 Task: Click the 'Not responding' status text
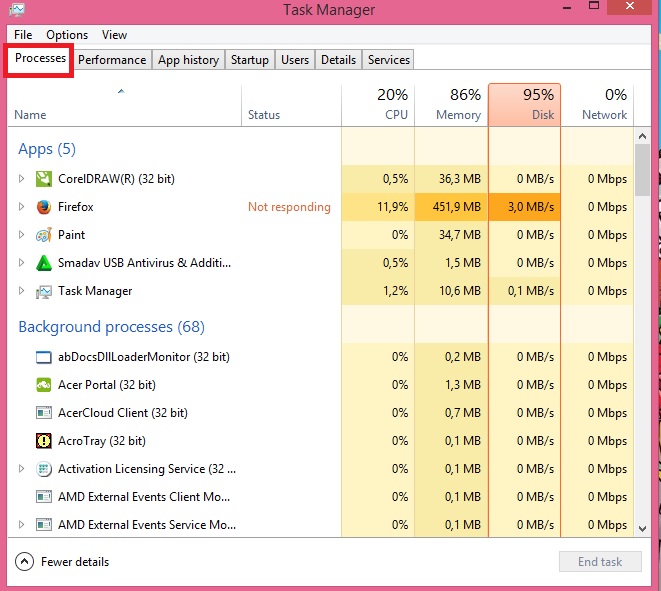[289, 207]
